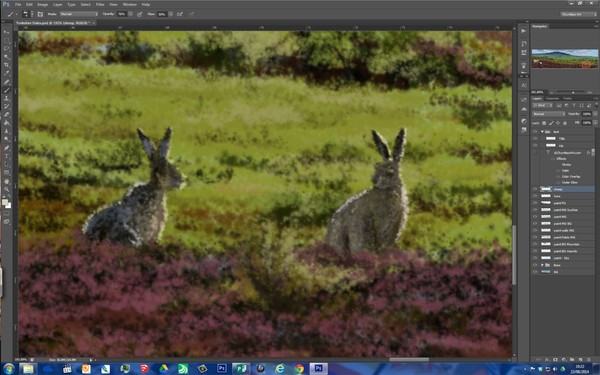Hide the BG layer at the bottom
Viewport: 600px width, 375px height.
tap(535, 272)
